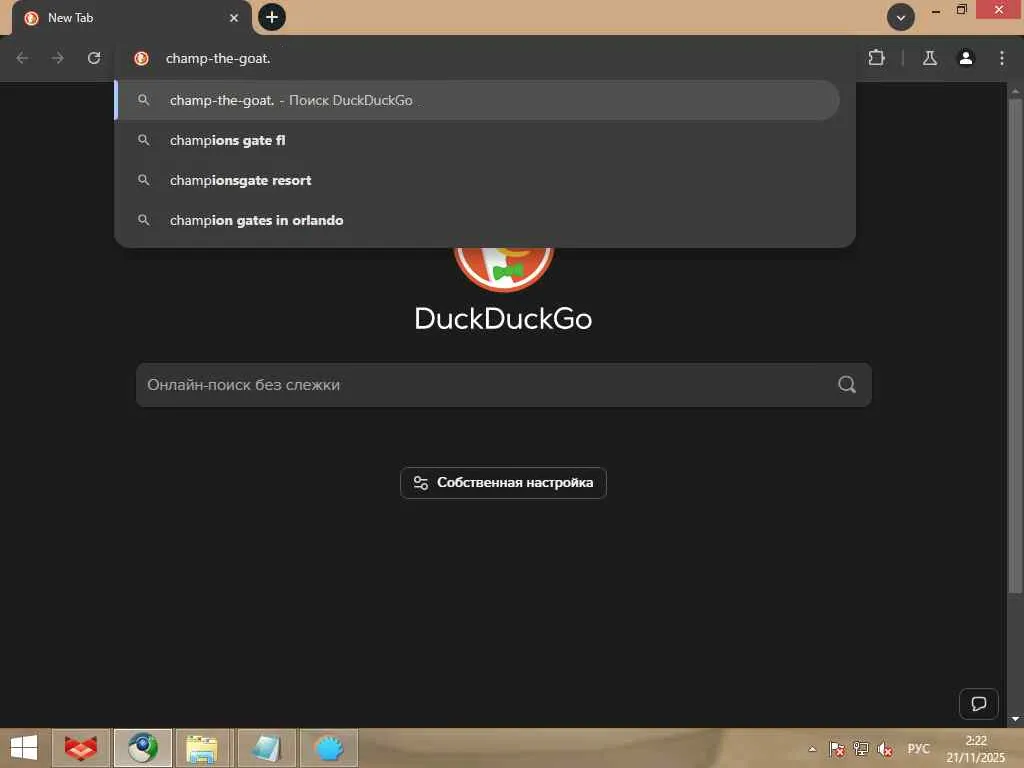Reload the page

(x=94, y=58)
